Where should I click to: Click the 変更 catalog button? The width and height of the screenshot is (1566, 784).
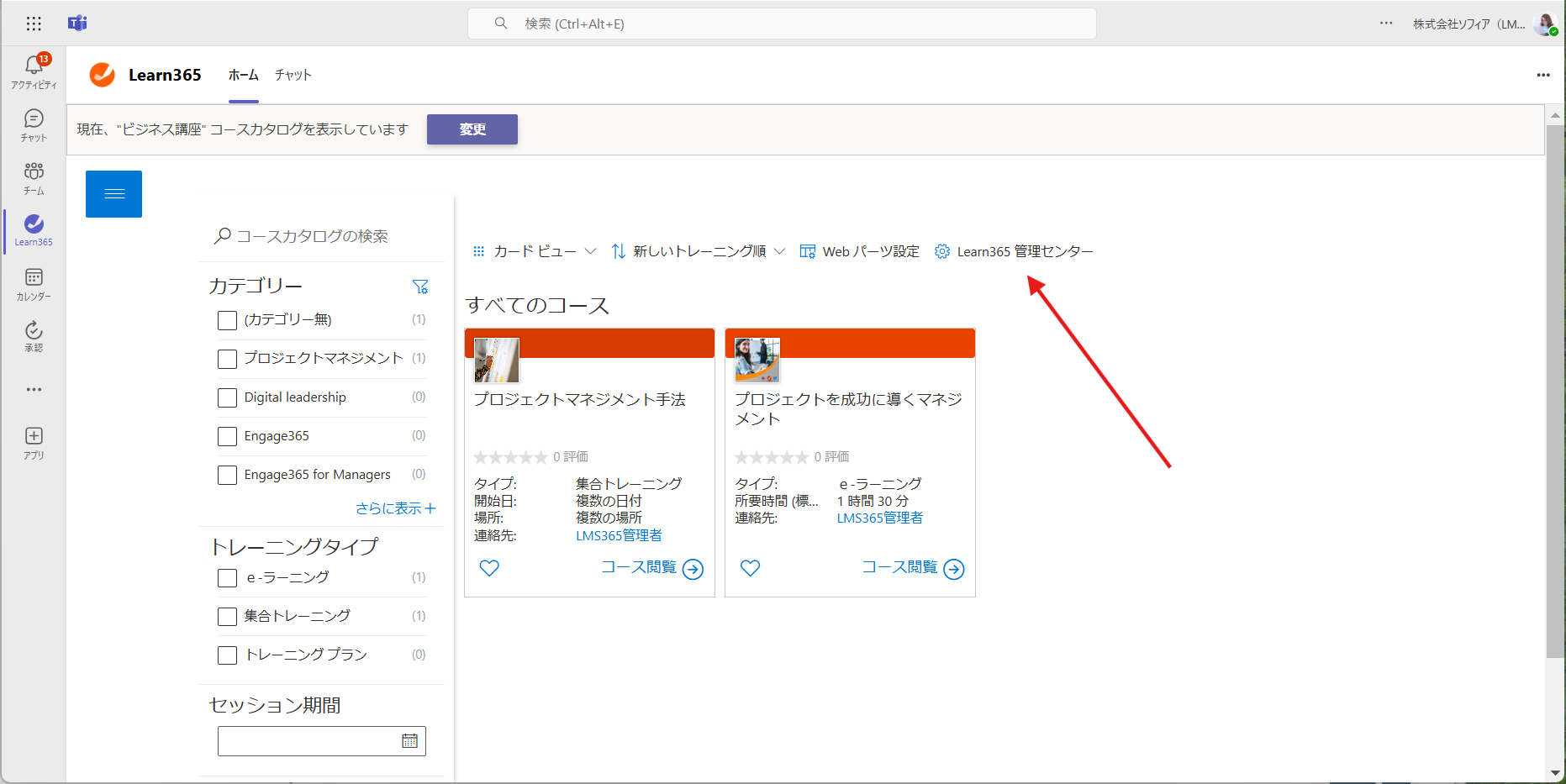click(472, 129)
